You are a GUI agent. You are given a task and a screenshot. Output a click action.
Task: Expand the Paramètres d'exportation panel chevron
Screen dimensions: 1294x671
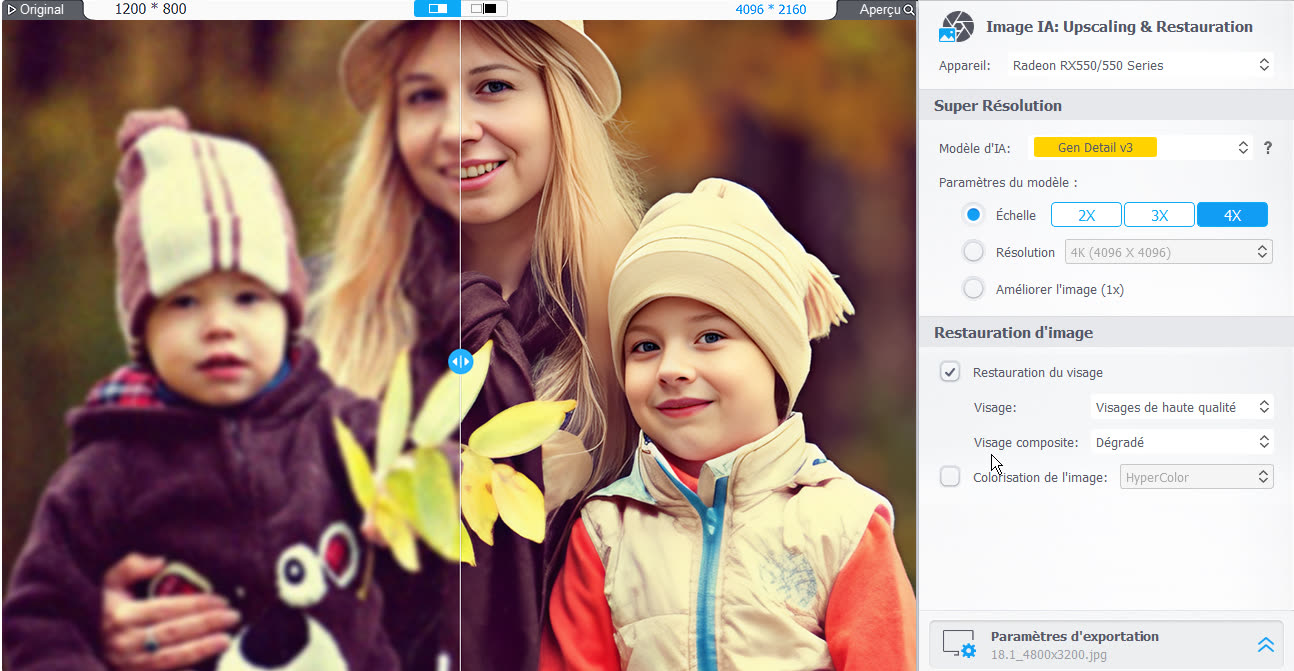(1265, 645)
